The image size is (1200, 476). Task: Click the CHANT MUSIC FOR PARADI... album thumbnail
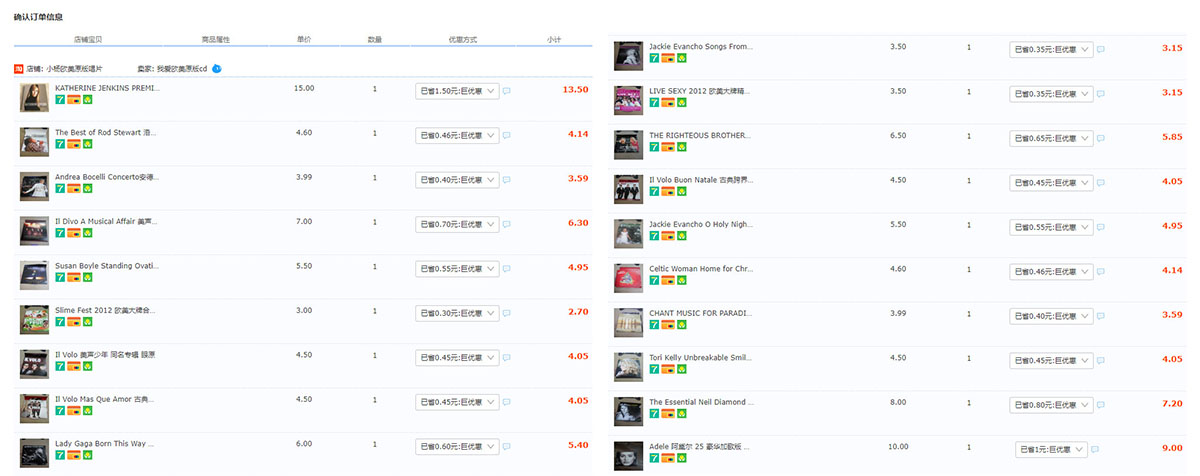[628, 323]
